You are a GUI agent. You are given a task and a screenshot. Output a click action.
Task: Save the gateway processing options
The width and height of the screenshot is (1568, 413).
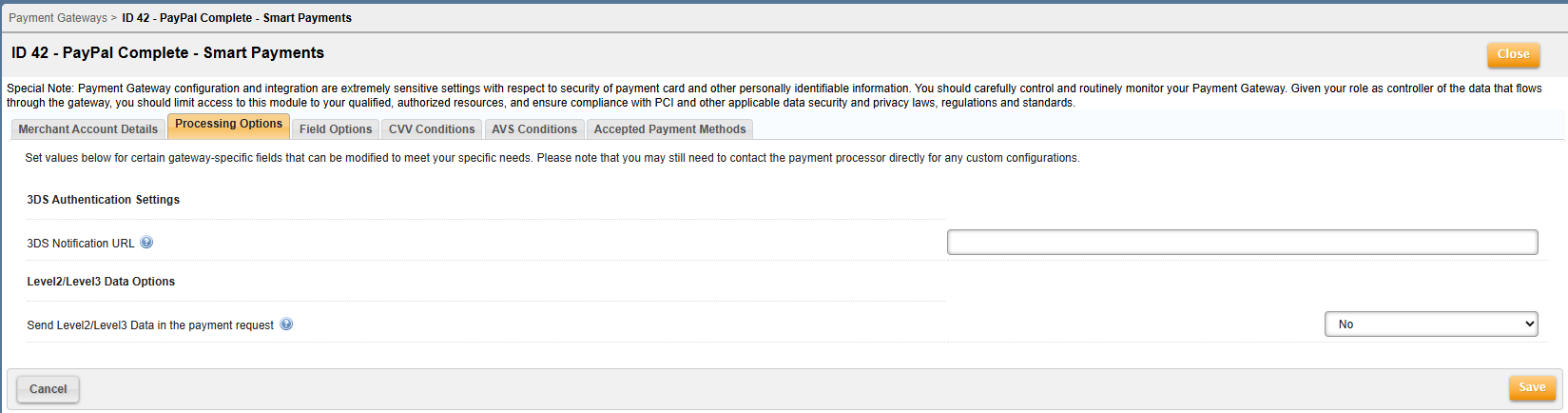(x=1532, y=388)
